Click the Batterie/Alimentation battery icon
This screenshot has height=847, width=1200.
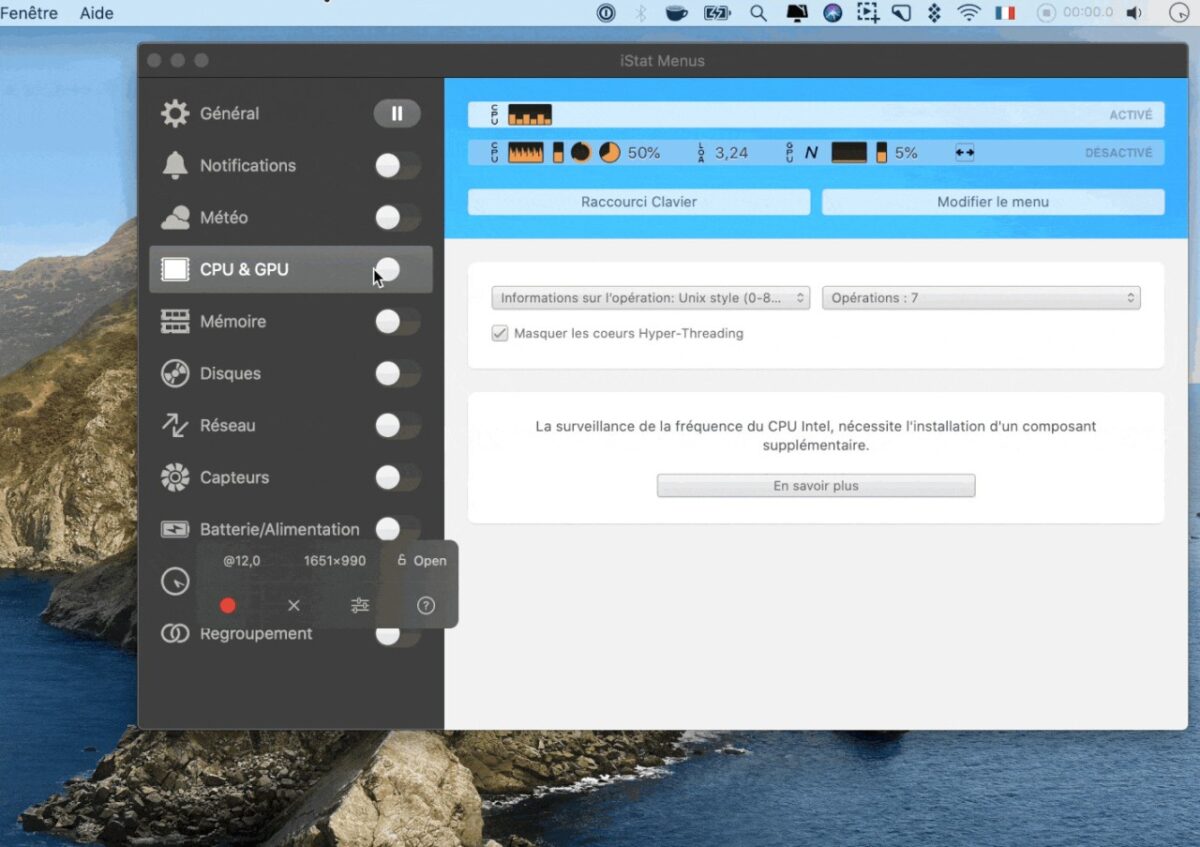coord(175,529)
